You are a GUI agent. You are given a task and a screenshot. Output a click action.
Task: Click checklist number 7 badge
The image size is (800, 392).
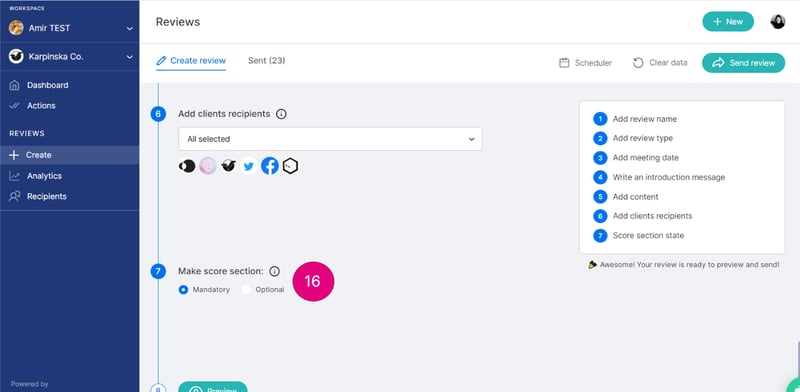[x=600, y=235]
